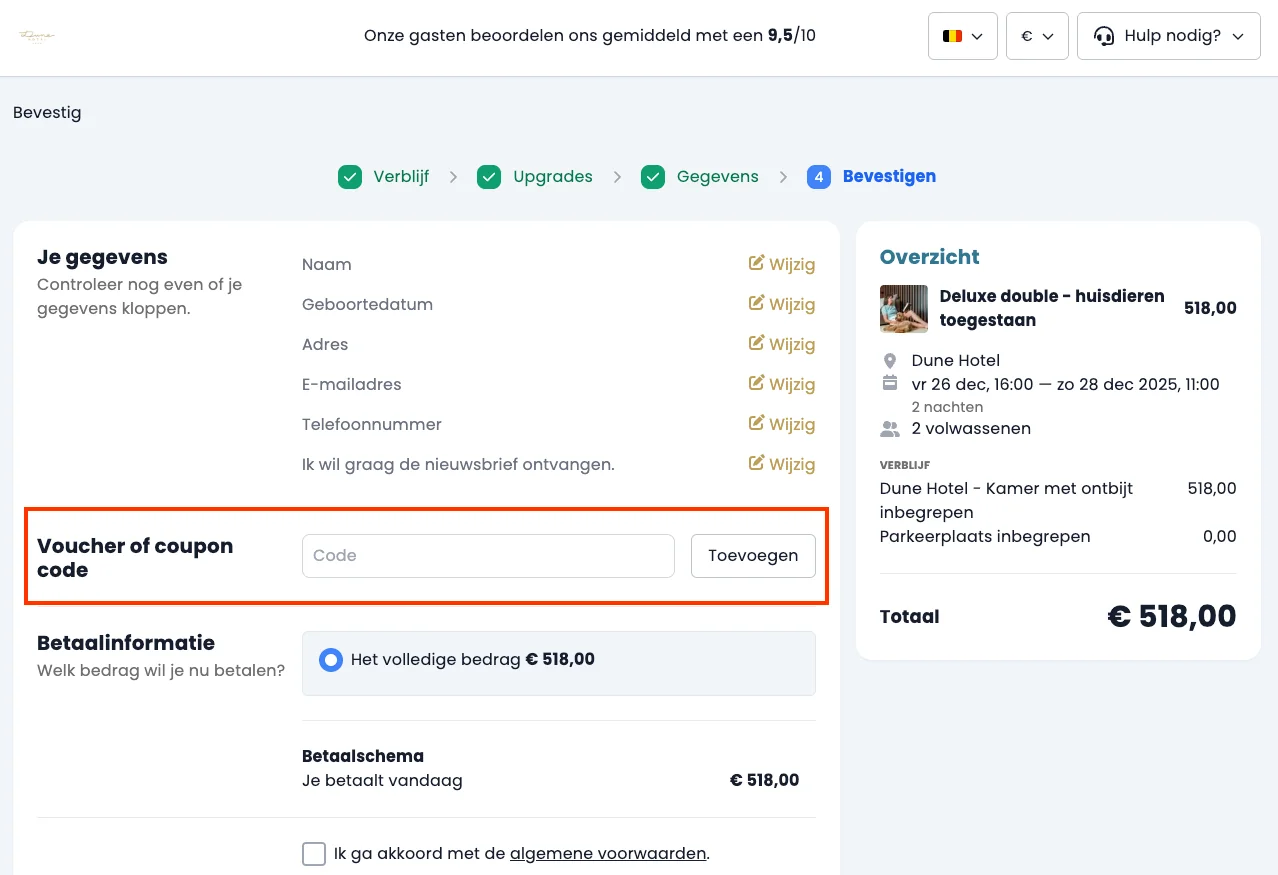The width and height of the screenshot is (1278, 875).
Task: Click the pencil icon in Adres row
Action: point(757,344)
